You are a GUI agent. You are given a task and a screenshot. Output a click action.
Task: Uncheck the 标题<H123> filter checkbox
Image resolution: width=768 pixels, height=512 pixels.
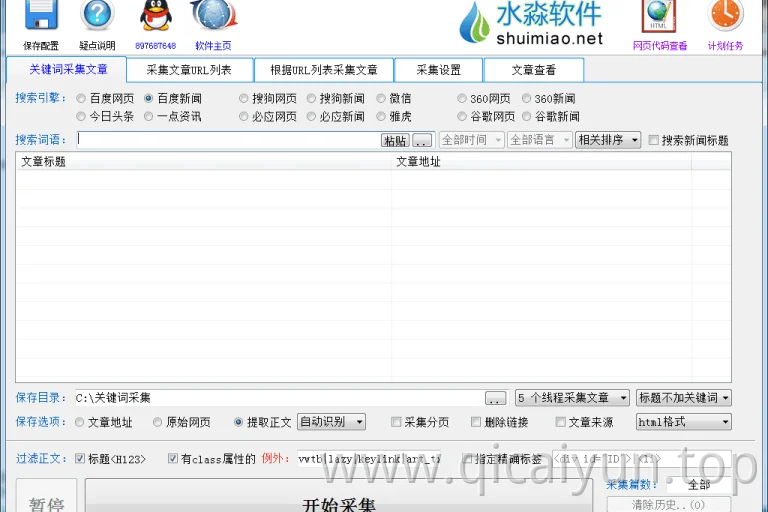[x=80, y=459]
